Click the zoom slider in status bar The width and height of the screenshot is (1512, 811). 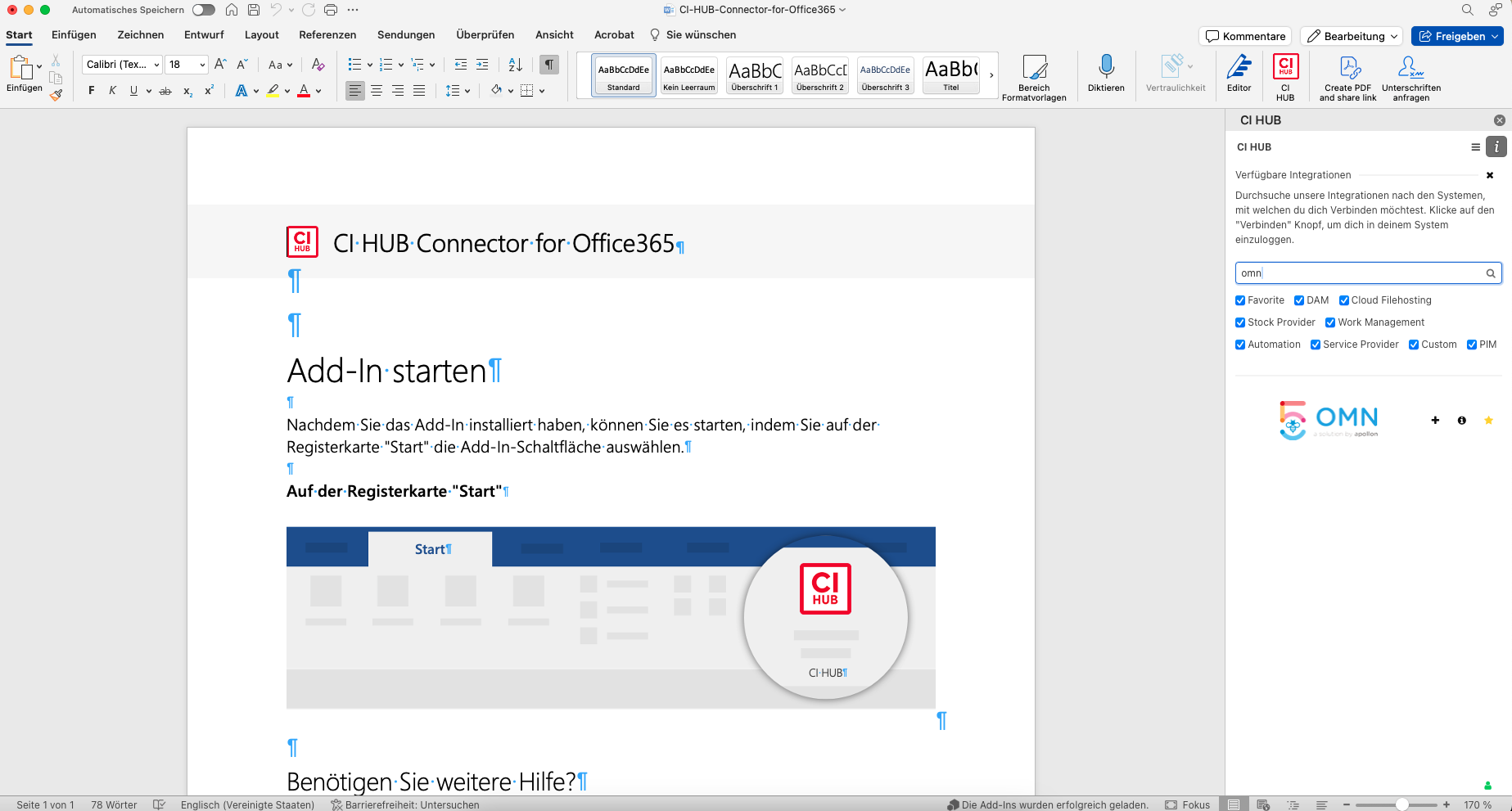1402,804
